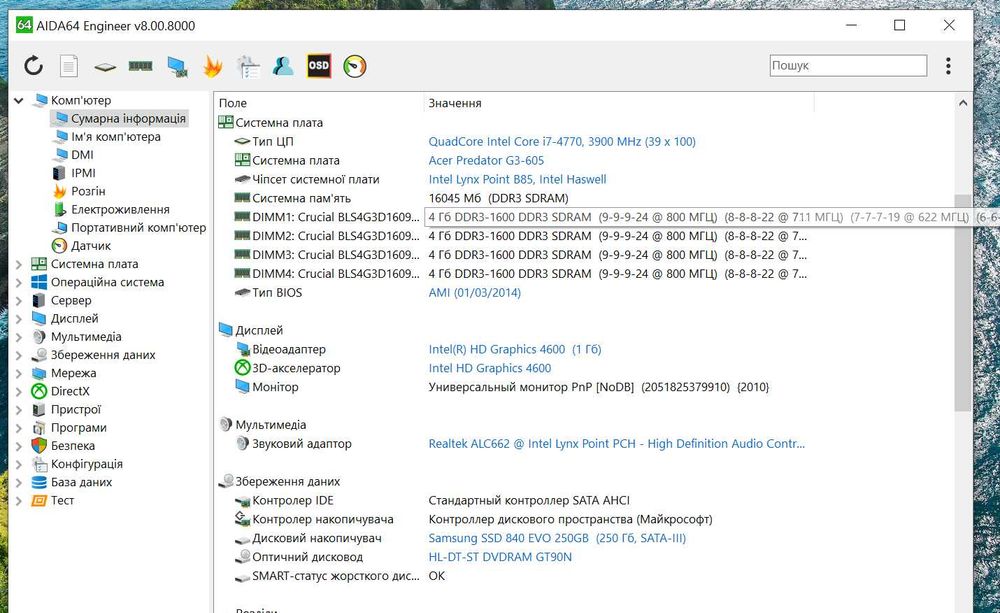Image resolution: width=1000 pixels, height=613 pixels.
Task: Expand the Пристрої tree node
Action: (x=18, y=410)
